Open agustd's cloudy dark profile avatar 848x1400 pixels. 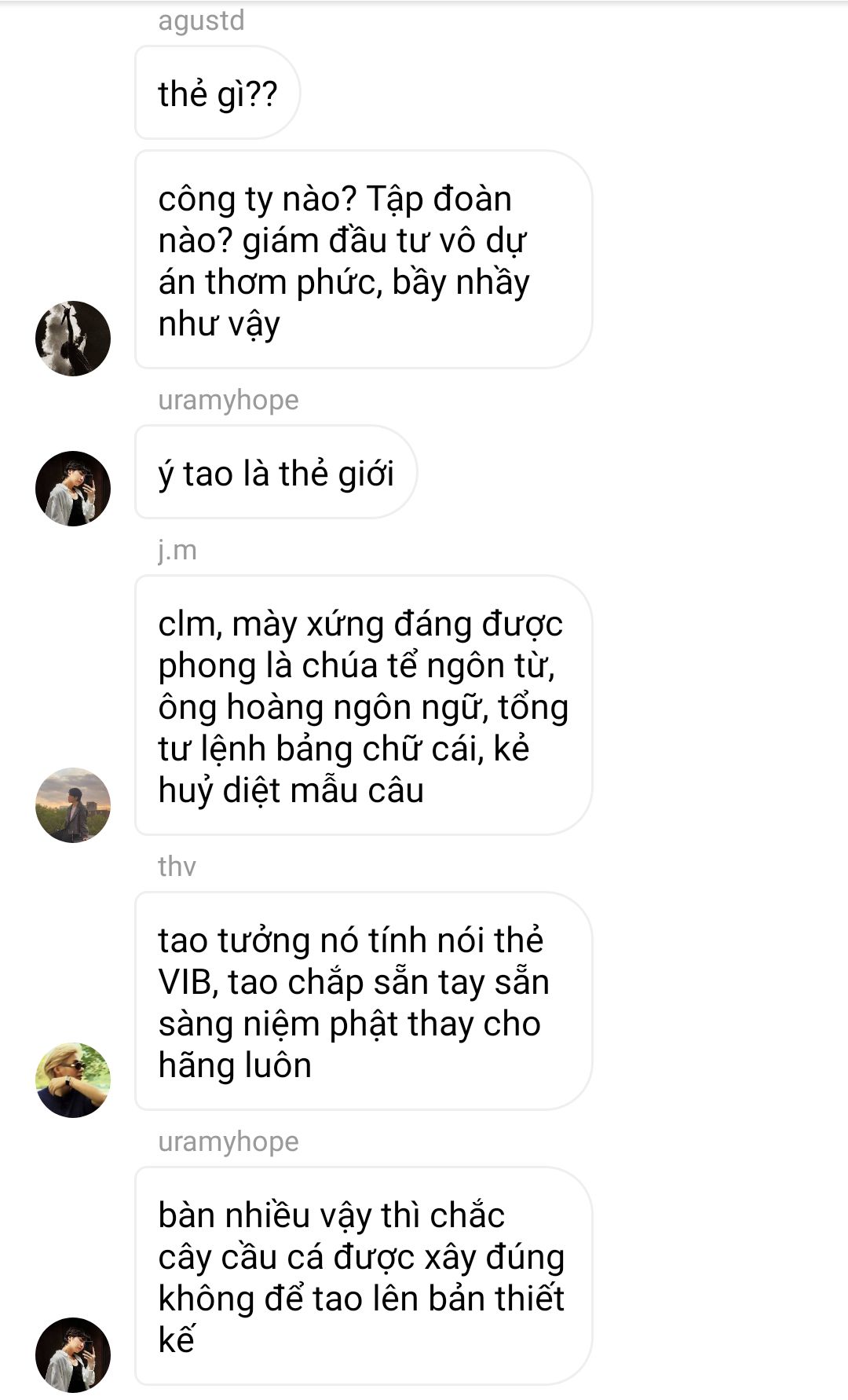tap(73, 339)
